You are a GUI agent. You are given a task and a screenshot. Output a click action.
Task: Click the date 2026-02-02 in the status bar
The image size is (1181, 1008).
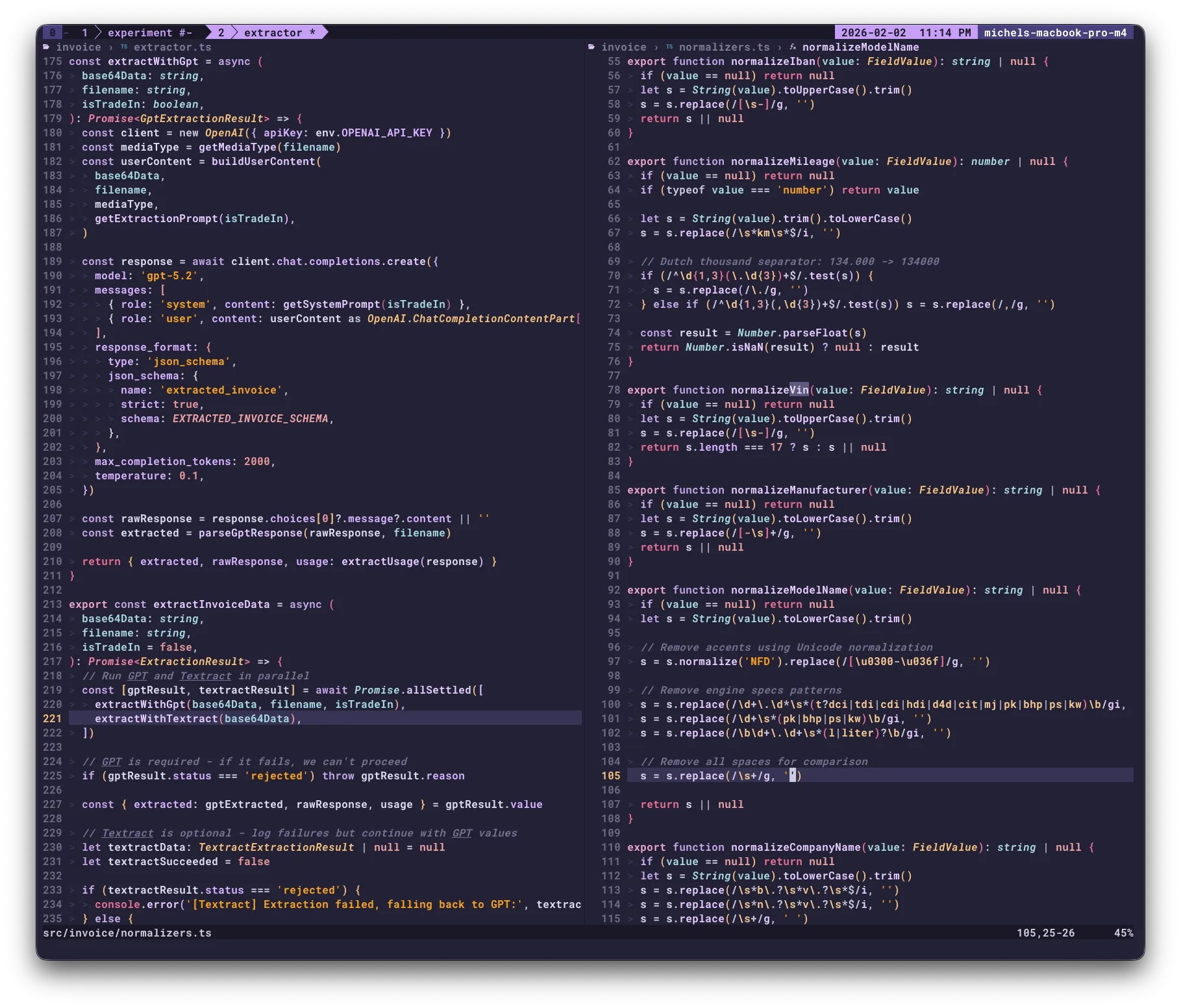[x=873, y=32]
